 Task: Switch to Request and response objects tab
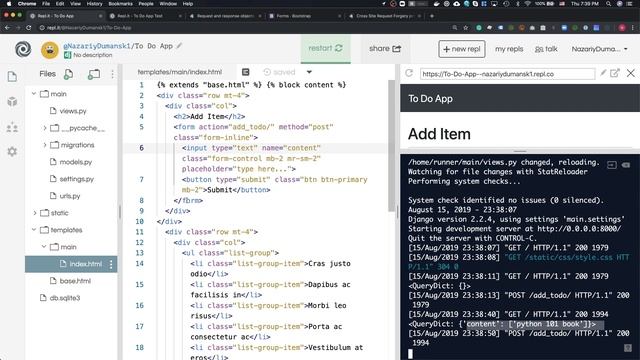[x=224, y=16]
